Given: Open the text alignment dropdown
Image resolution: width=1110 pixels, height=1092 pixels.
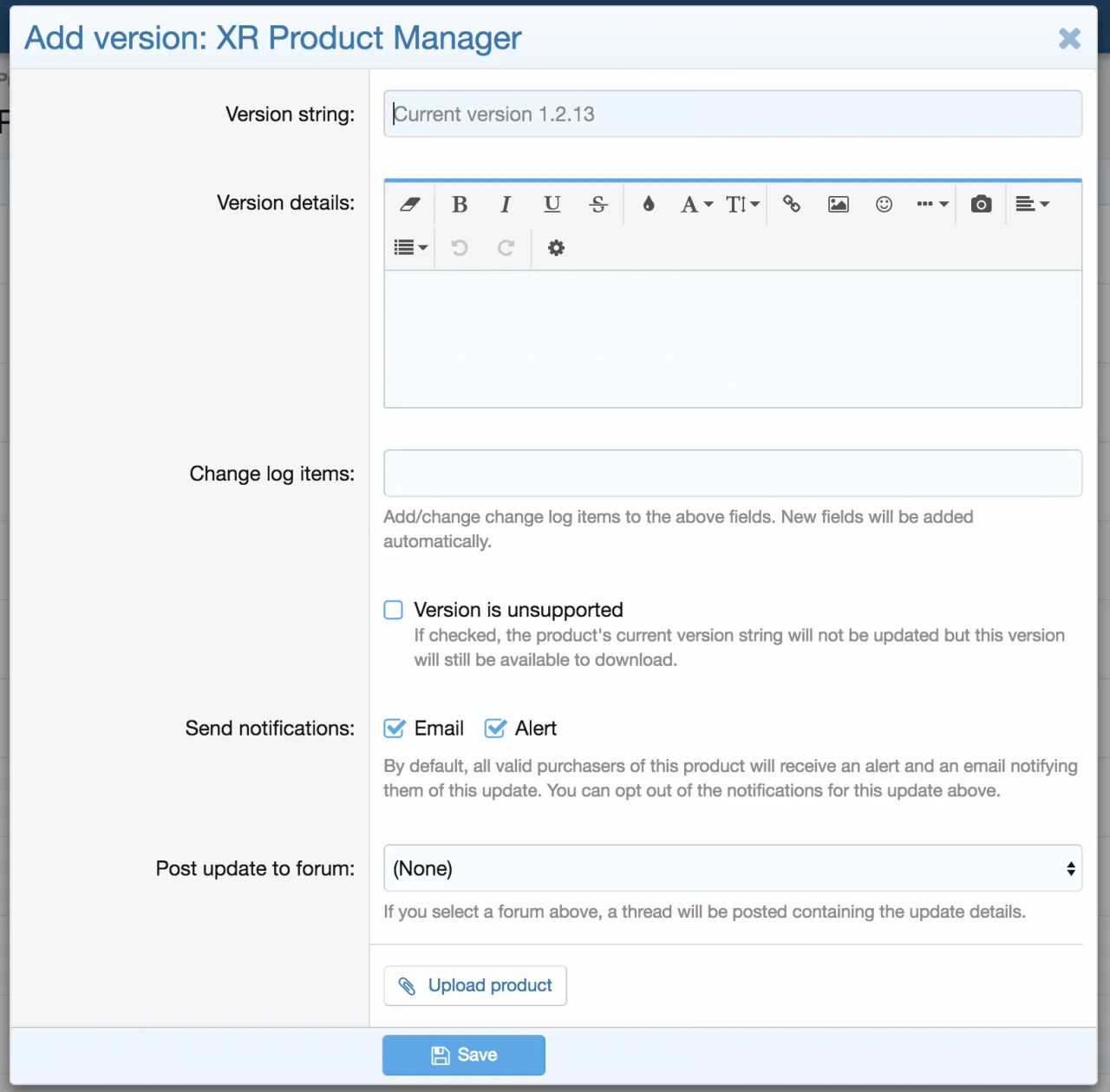Looking at the screenshot, I should (x=1032, y=205).
